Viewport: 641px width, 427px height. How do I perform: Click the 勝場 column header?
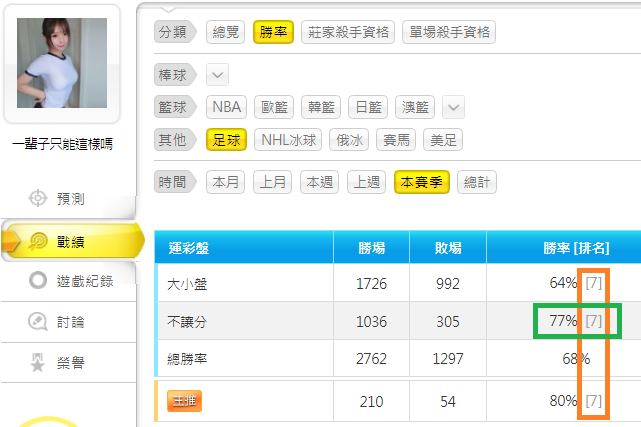click(372, 248)
